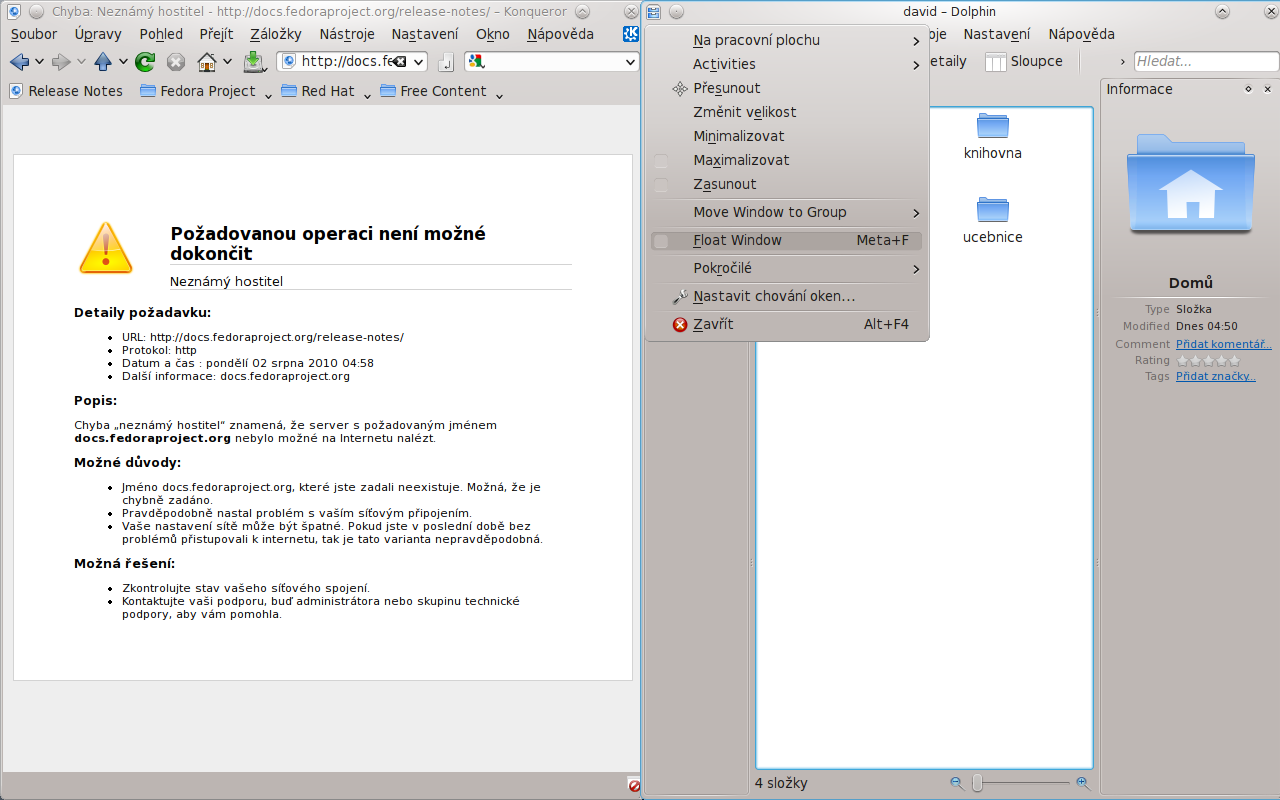Enable the Float Window checkbox
This screenshot has height=800, width=1280.
tap(661, 240)
